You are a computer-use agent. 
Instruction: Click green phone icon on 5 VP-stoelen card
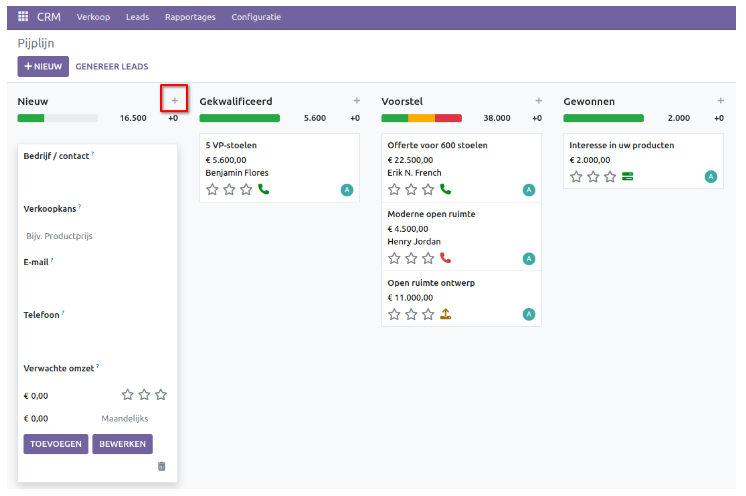[264, 189]
